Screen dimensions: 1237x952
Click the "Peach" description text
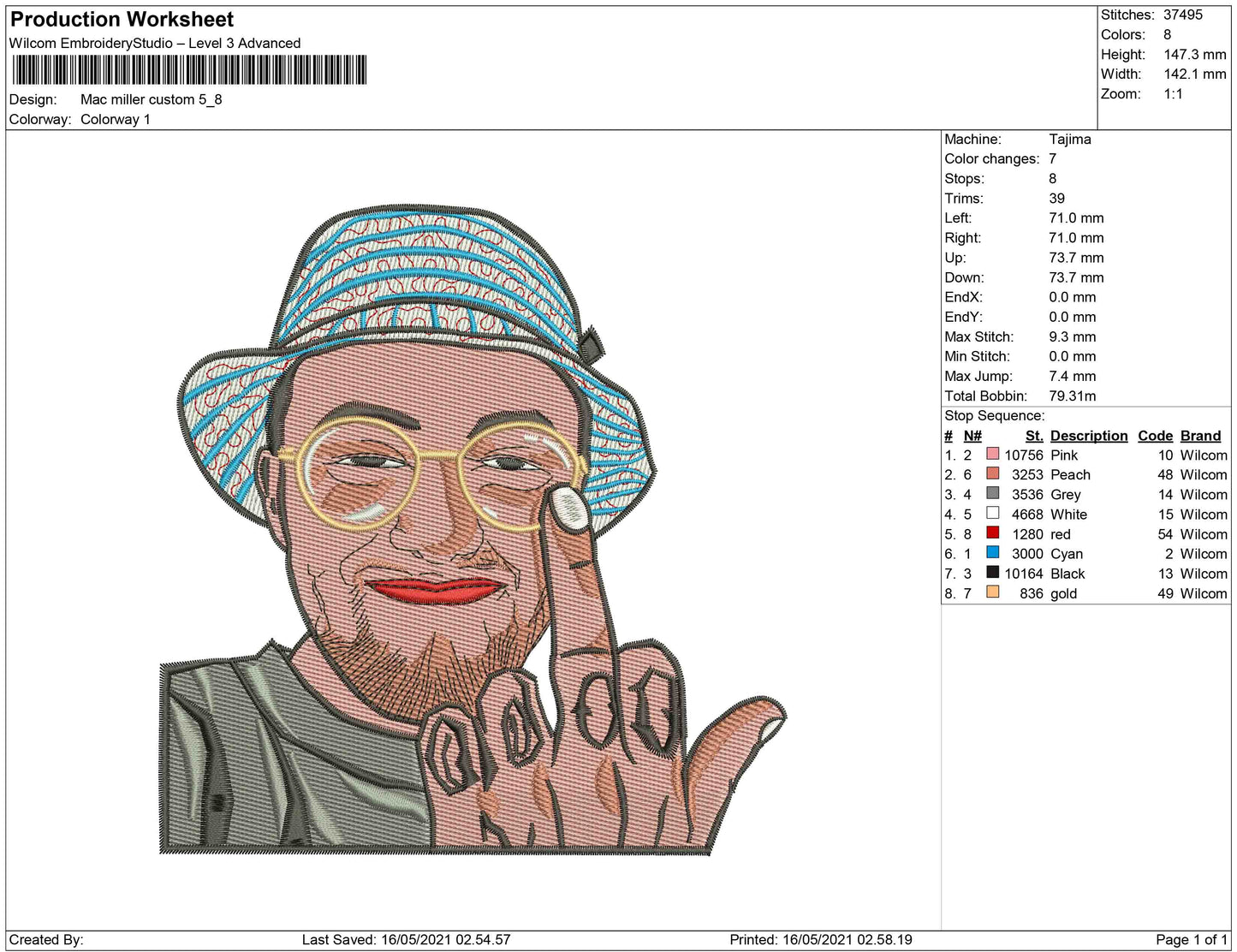point(1071,474)
